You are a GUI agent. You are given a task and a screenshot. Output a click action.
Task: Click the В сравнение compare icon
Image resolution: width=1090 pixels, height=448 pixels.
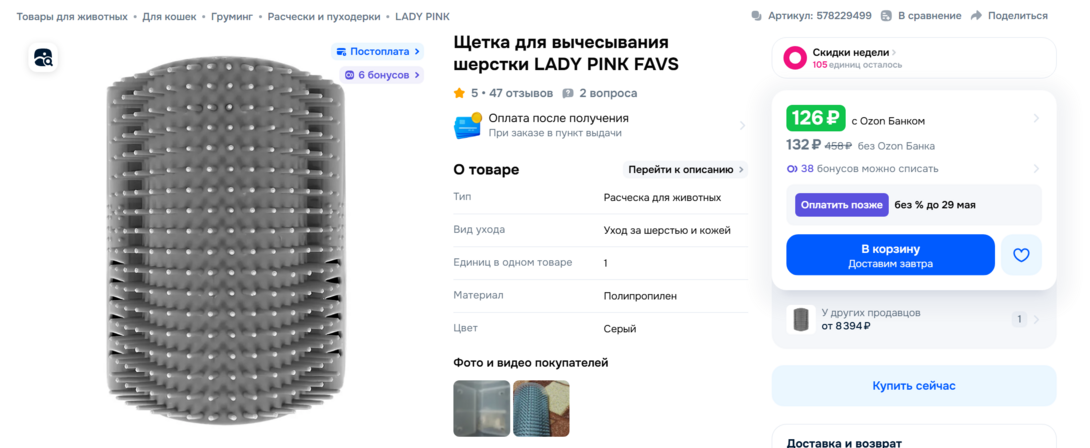886,16
